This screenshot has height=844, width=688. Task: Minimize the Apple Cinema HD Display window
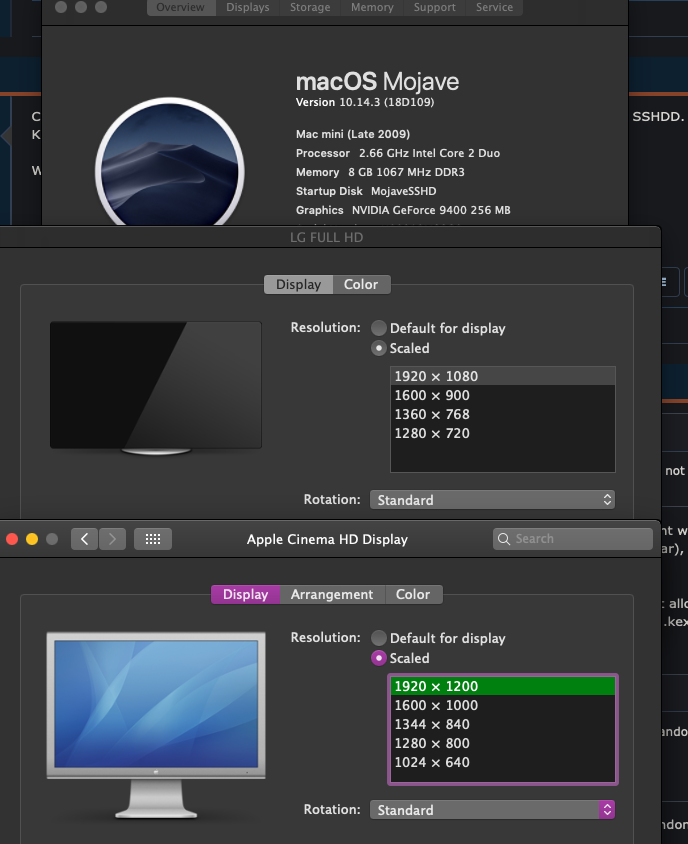coord(32,539)
